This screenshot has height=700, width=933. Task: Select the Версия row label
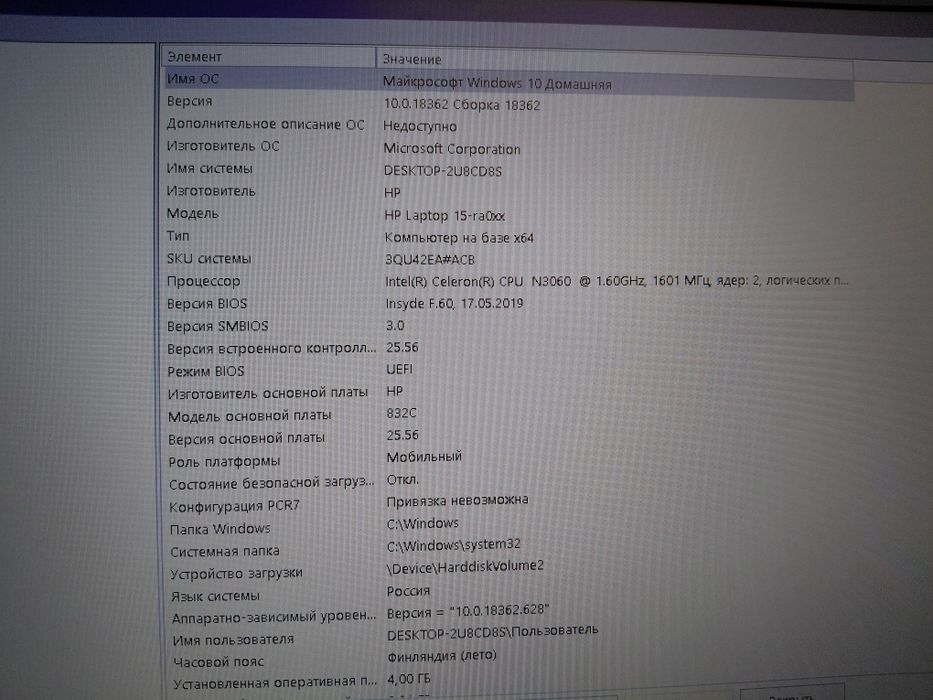coord(189,101)
